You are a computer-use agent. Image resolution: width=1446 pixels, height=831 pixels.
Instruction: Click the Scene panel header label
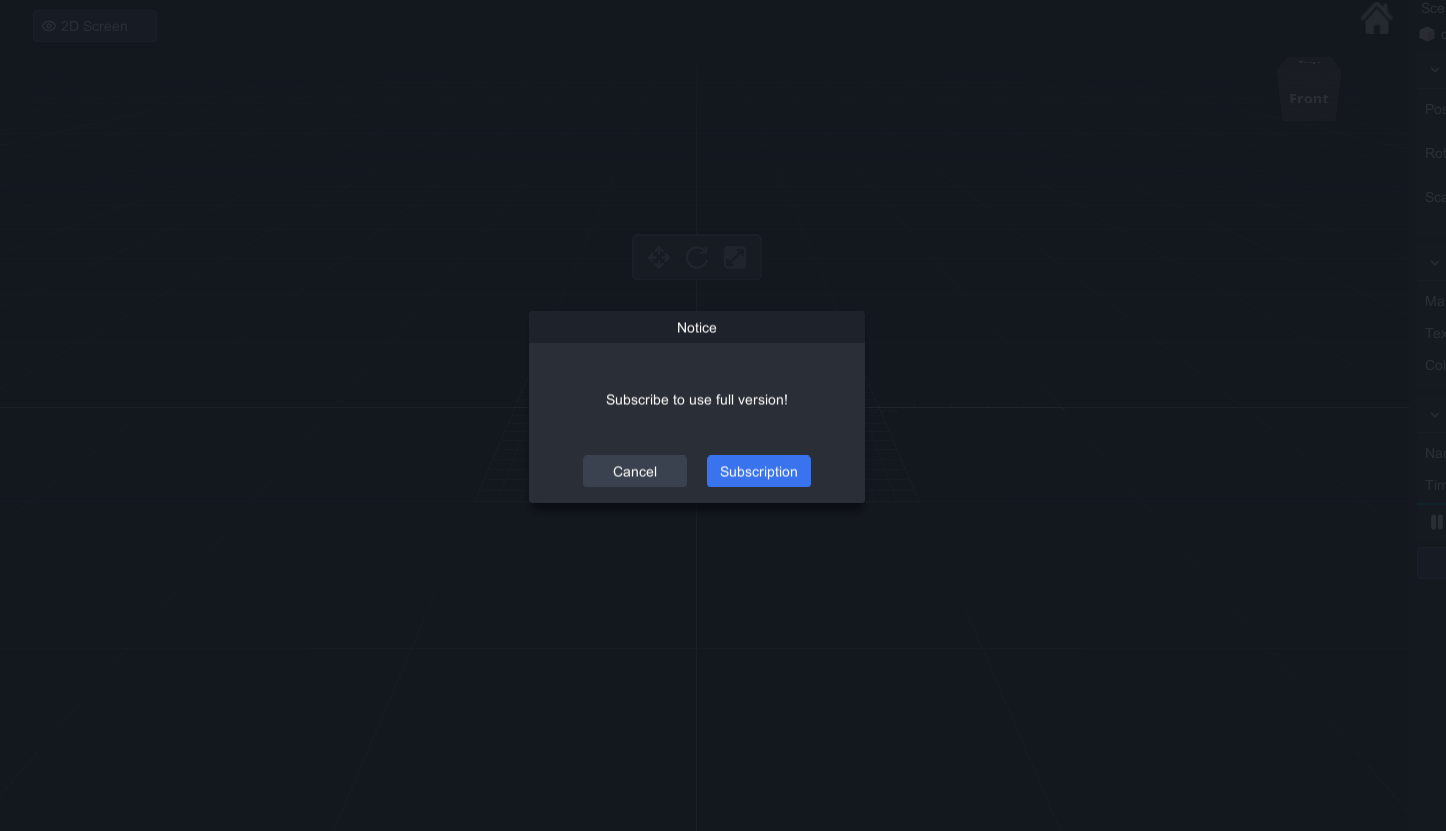point(1434,8)
